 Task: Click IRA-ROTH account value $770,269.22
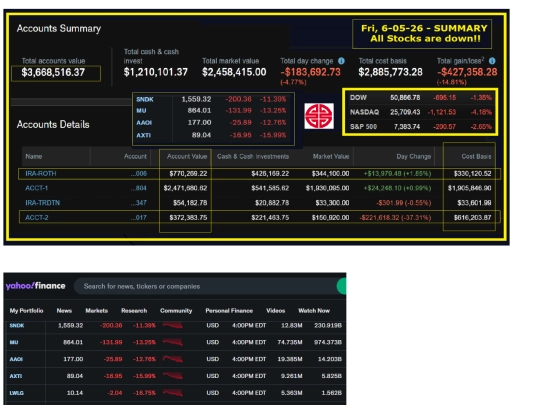(x=188, y=174)
